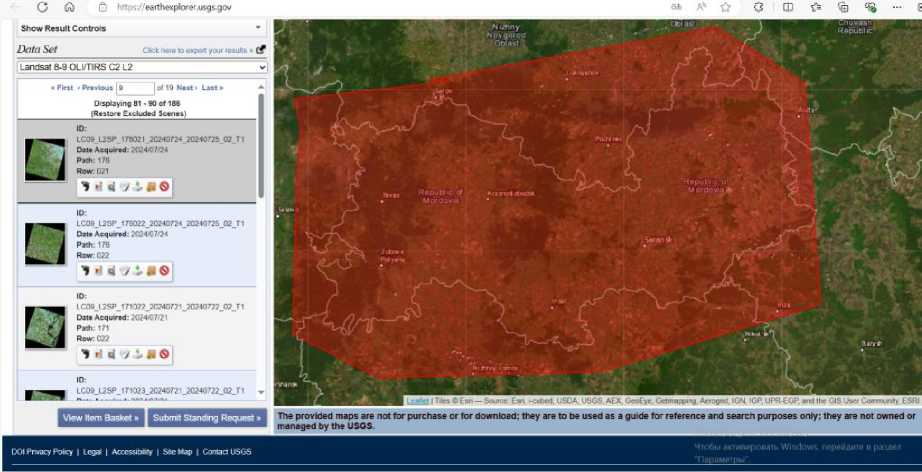Click Saransk city label on map
922x472 pixels.
[x=657, y=240]
